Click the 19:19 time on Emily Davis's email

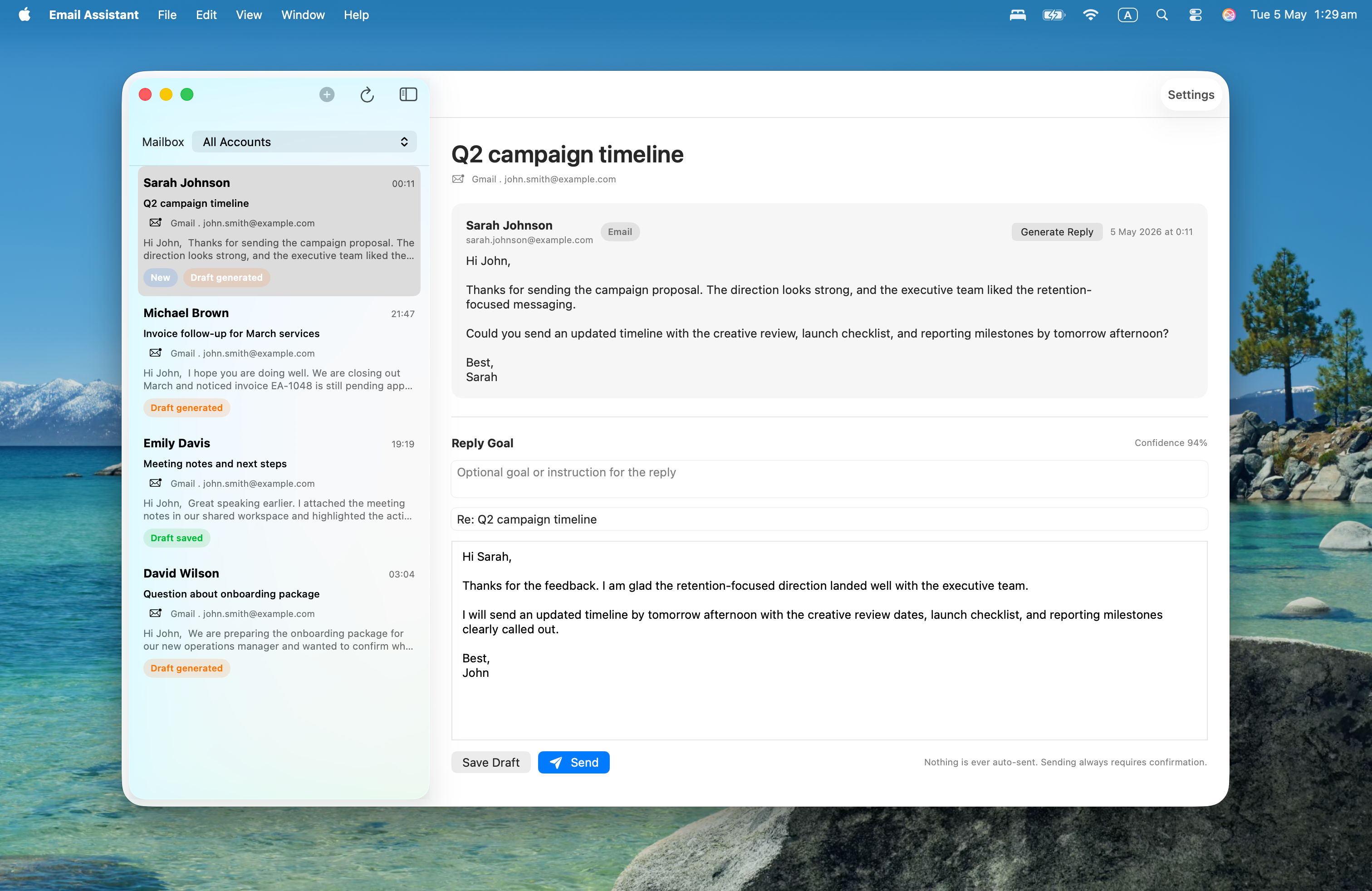pos(402,444)
